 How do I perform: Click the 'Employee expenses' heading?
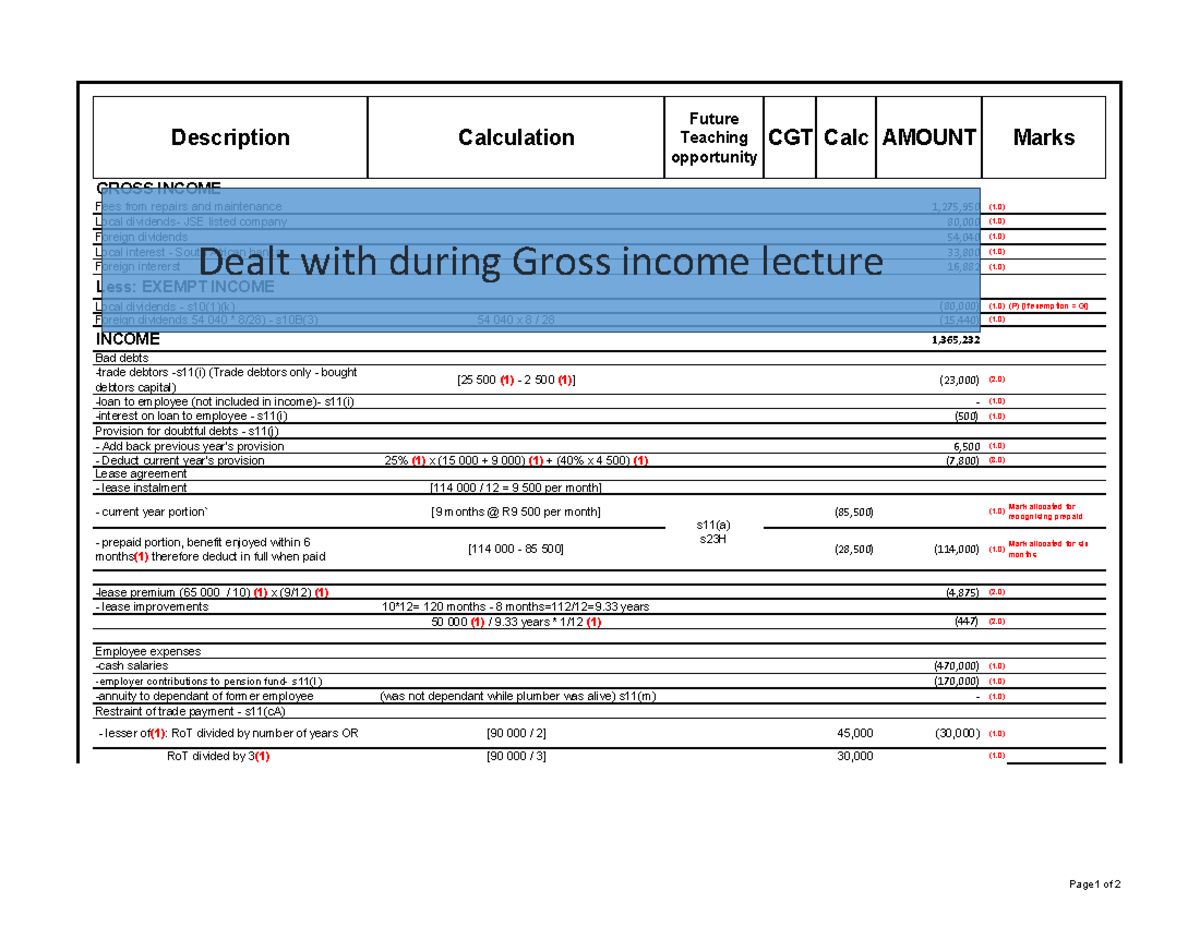pos(148,651)
